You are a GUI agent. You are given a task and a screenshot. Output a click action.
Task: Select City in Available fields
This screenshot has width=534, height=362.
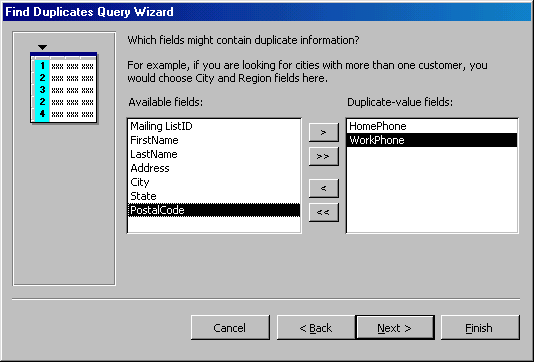pyautogui.click(x=214, y=182)
